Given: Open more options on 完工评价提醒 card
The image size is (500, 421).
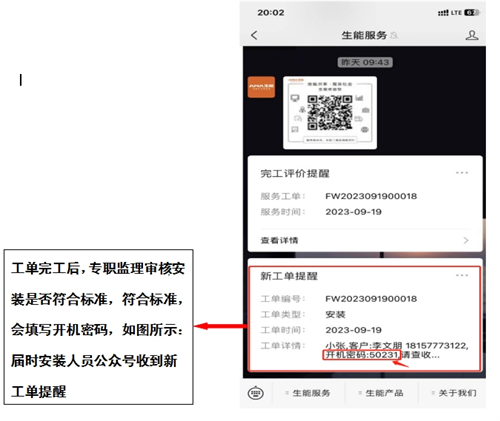Looking at the screenshot, I should point(462,173).
